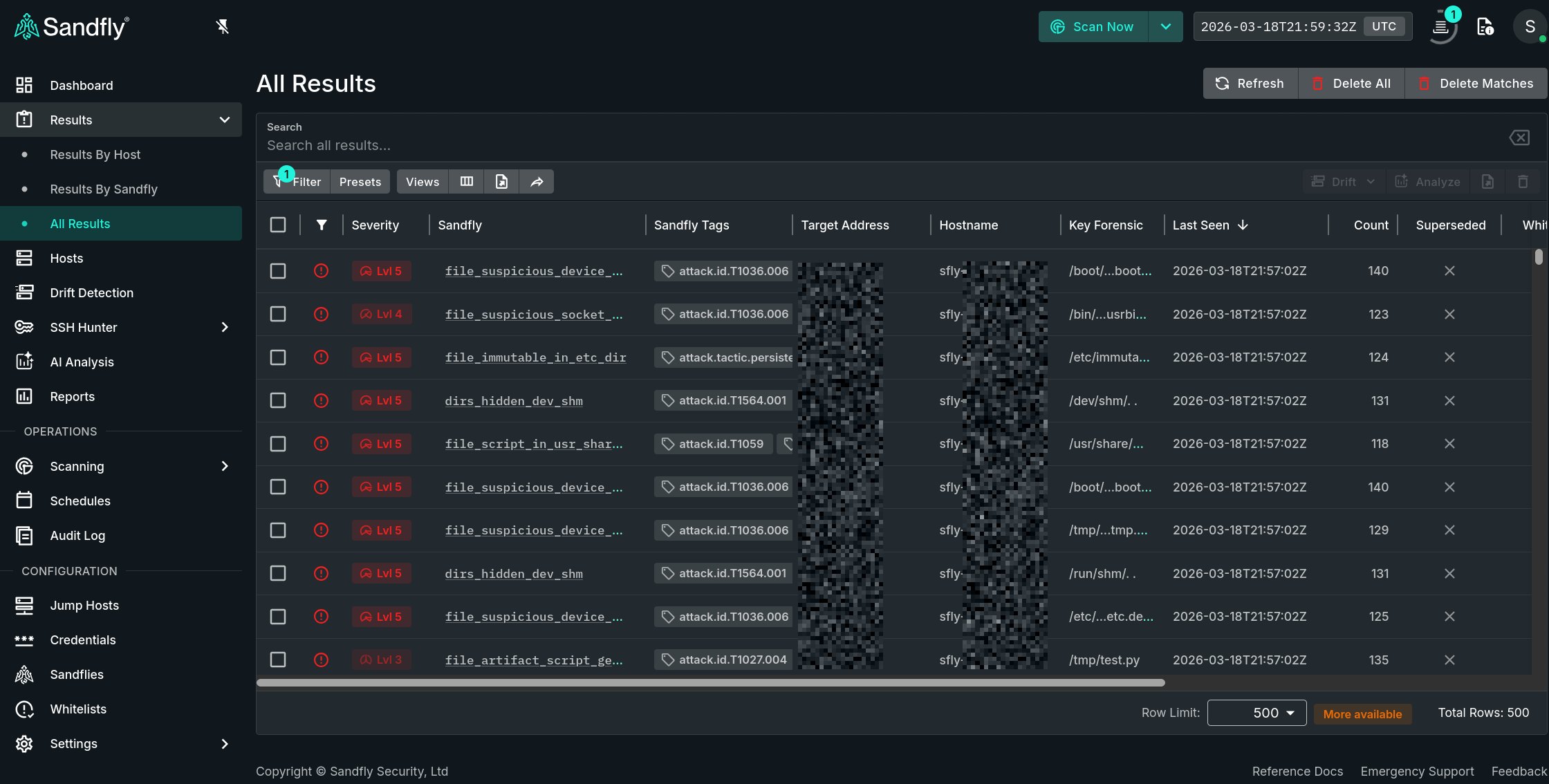1549x784 pixels.
Task: Click the column layout icon beside Views
Action: [x=466, y=181]
